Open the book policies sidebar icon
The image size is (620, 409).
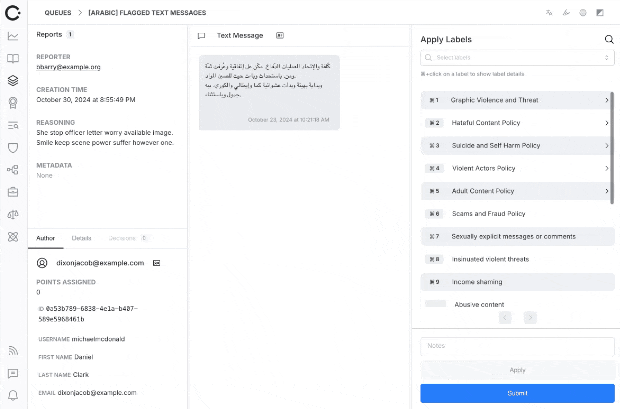coord(13,59)
